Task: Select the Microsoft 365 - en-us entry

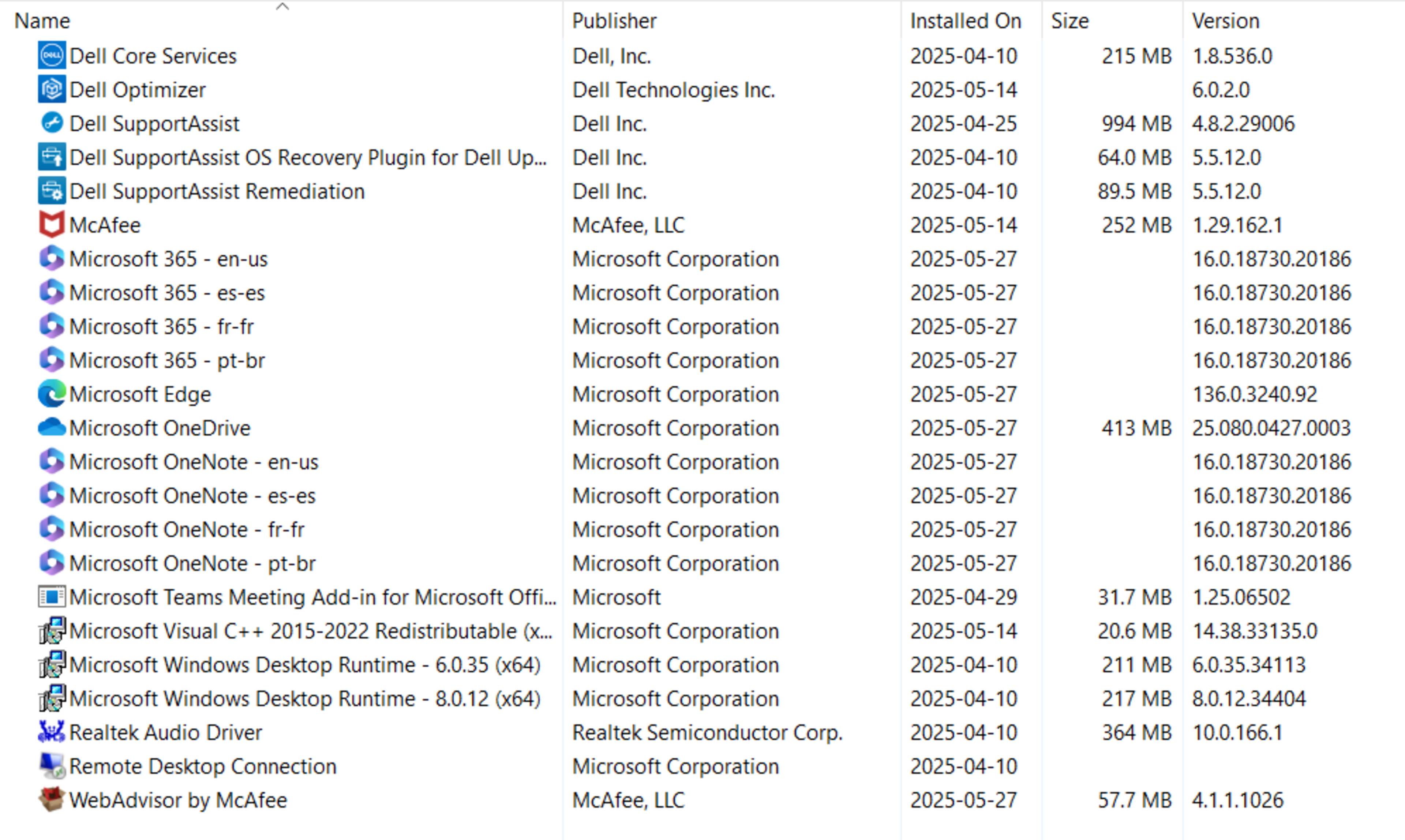Action: tap(168, 259)
